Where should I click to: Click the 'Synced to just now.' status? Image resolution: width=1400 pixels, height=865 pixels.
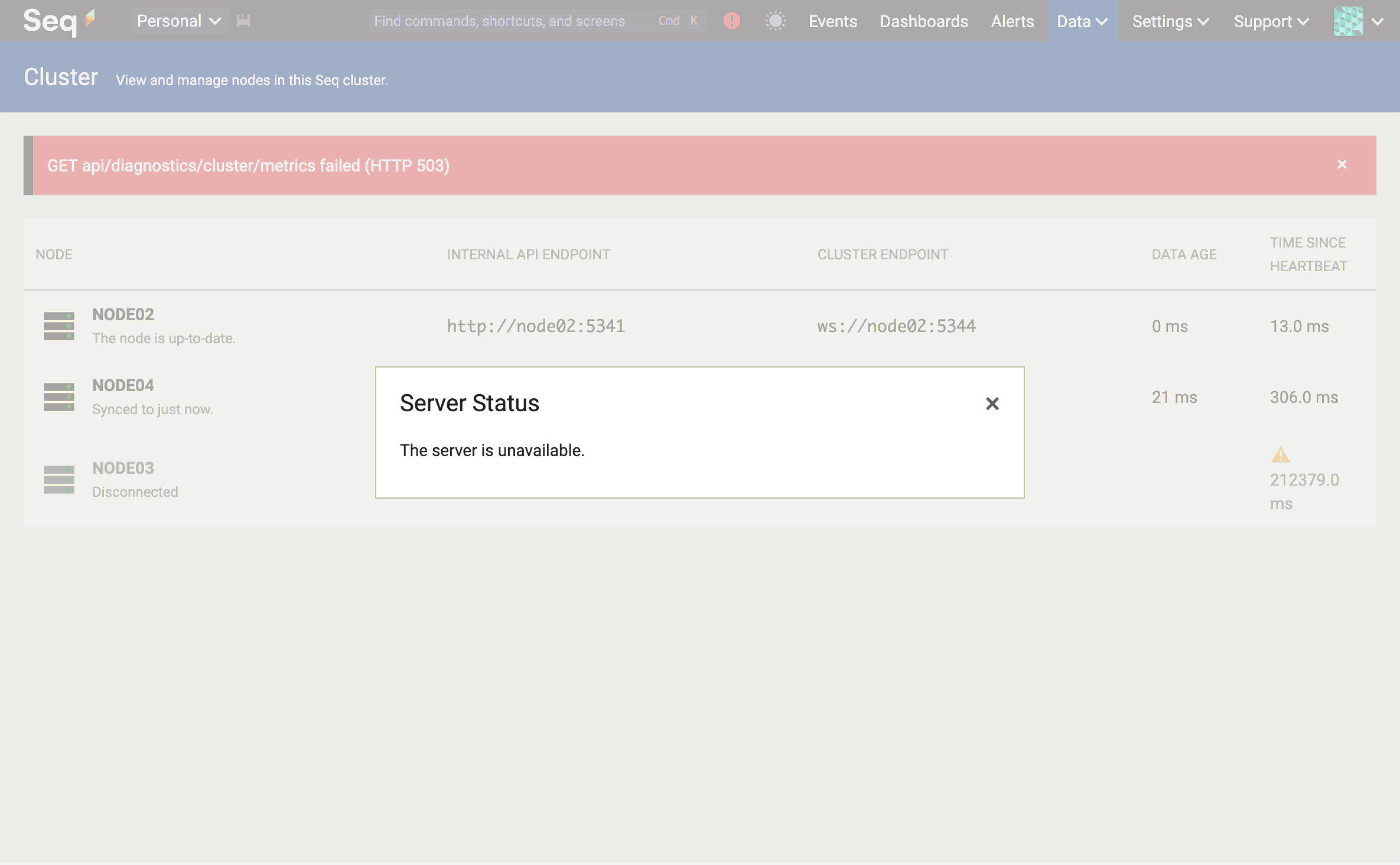152,409
